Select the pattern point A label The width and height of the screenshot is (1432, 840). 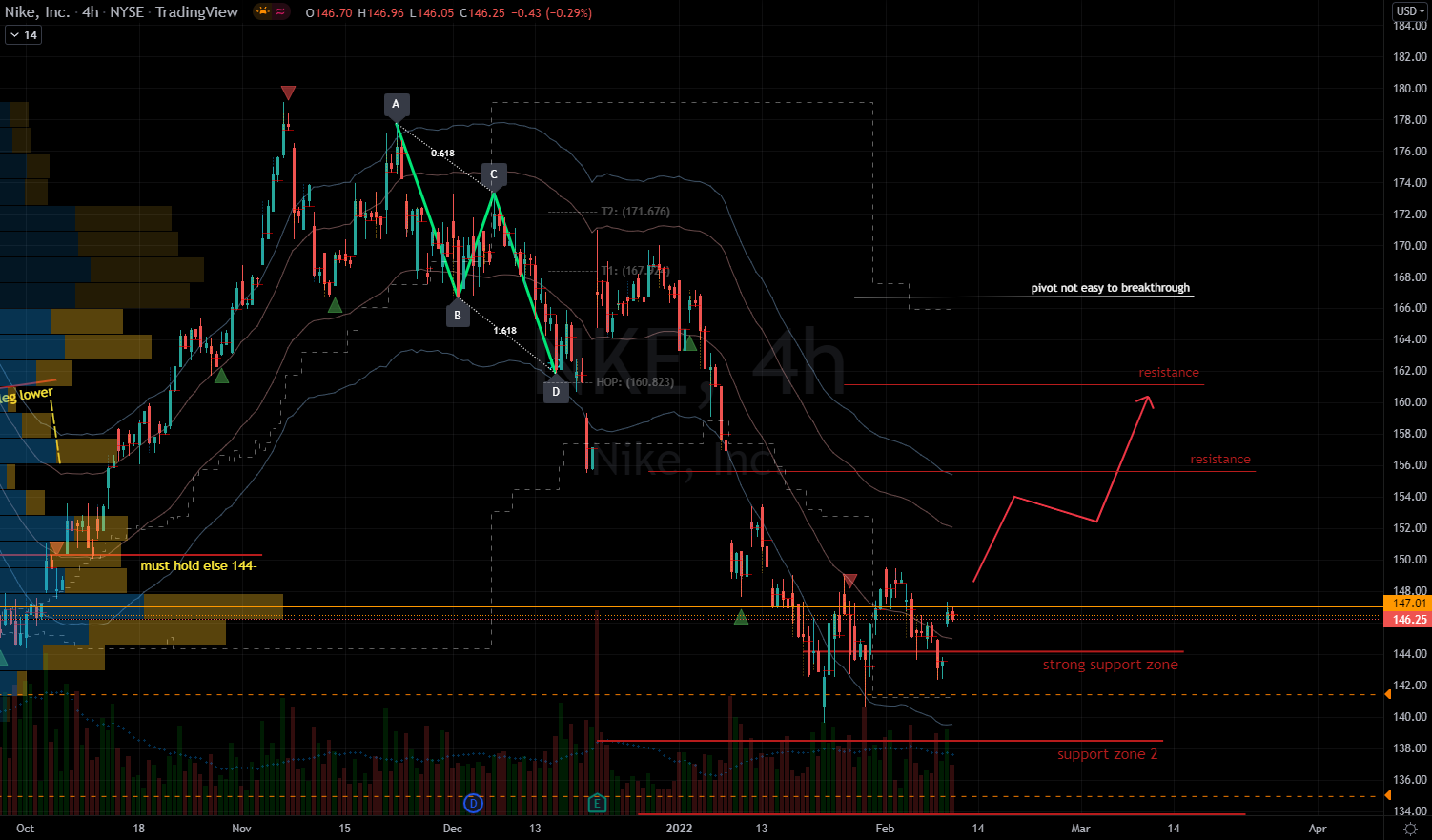click(x=397, y=105)
